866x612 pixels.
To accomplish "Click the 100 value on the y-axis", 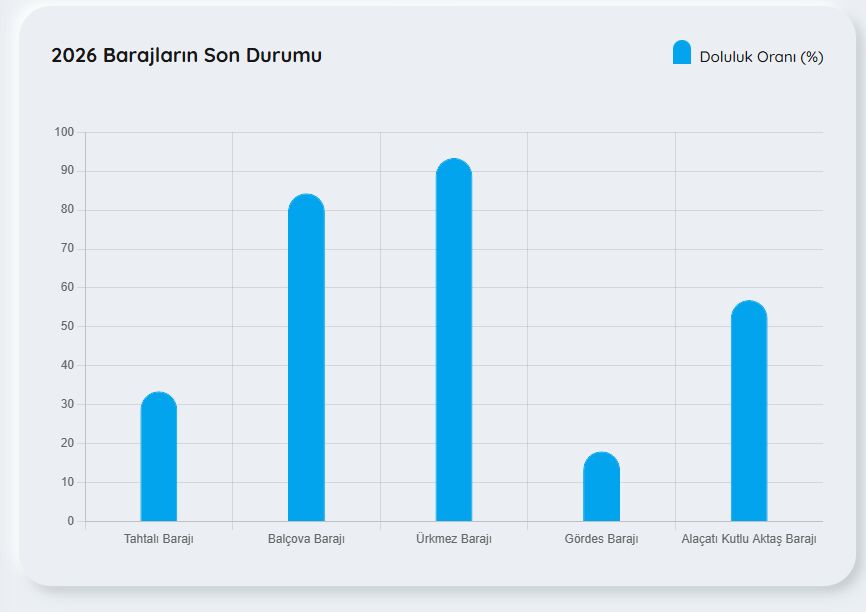I will (x=64, y=132).
